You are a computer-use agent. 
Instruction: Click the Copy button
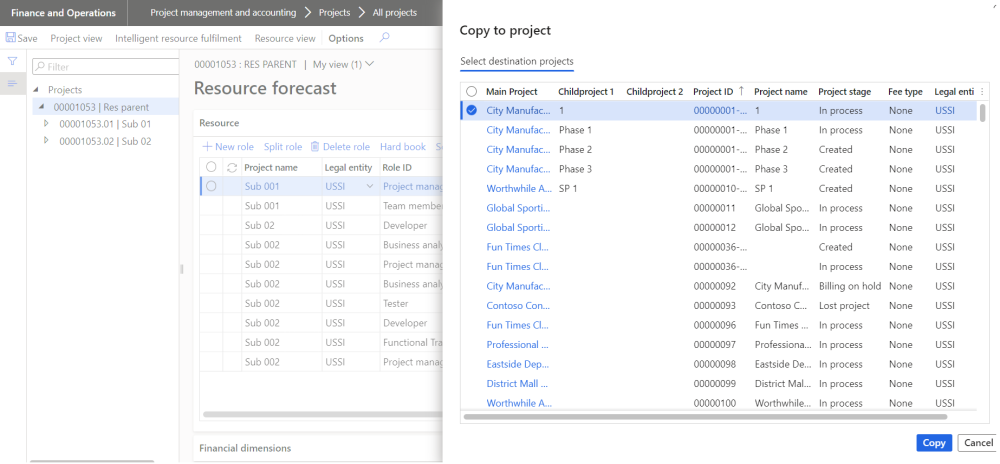[934, 443]
